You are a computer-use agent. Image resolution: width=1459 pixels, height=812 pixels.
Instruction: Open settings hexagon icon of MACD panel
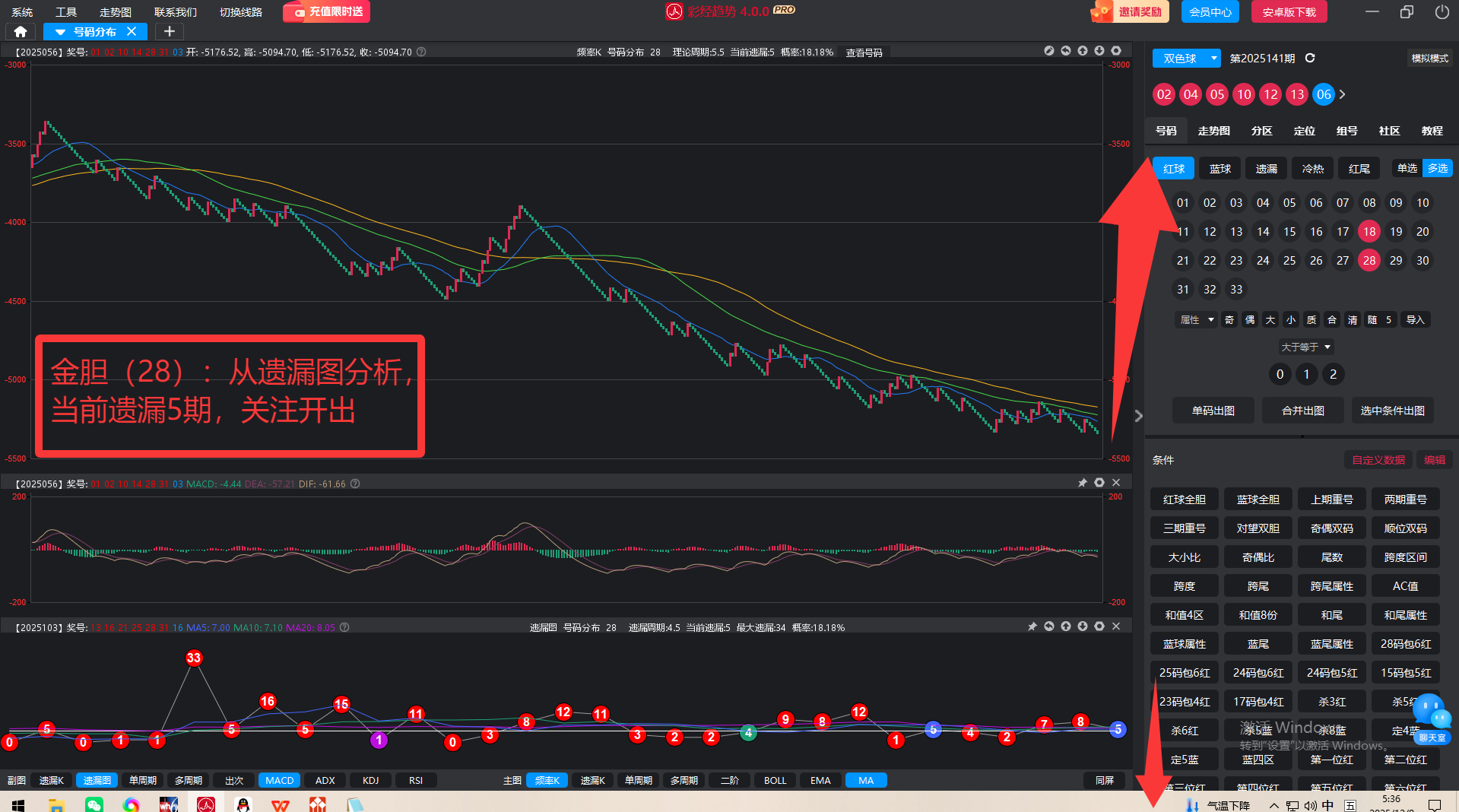pos(1099,483)
